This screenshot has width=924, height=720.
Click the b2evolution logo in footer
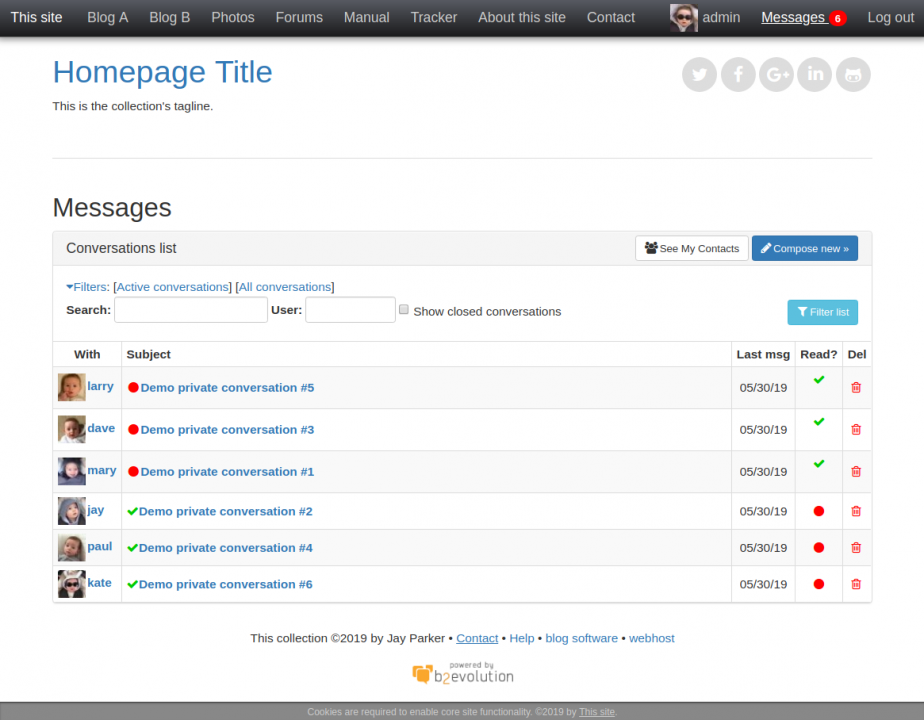tap(463, 673)
